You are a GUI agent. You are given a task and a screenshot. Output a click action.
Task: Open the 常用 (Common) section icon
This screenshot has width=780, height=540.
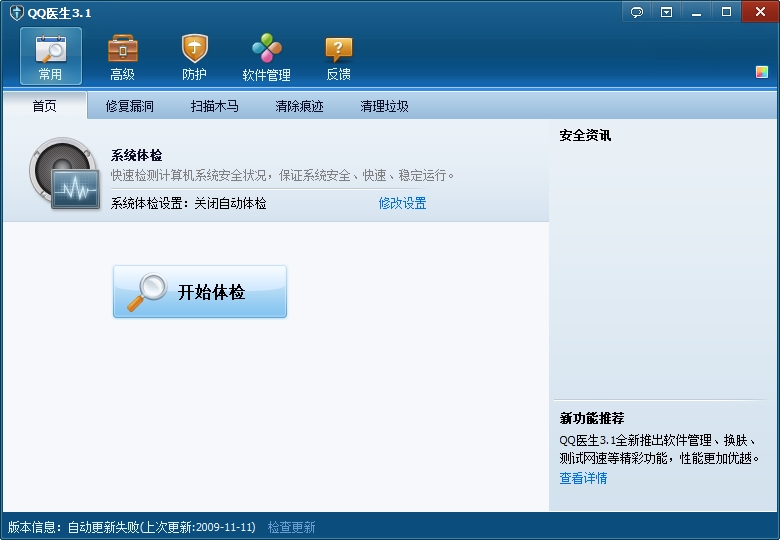[x=51, y=56]
